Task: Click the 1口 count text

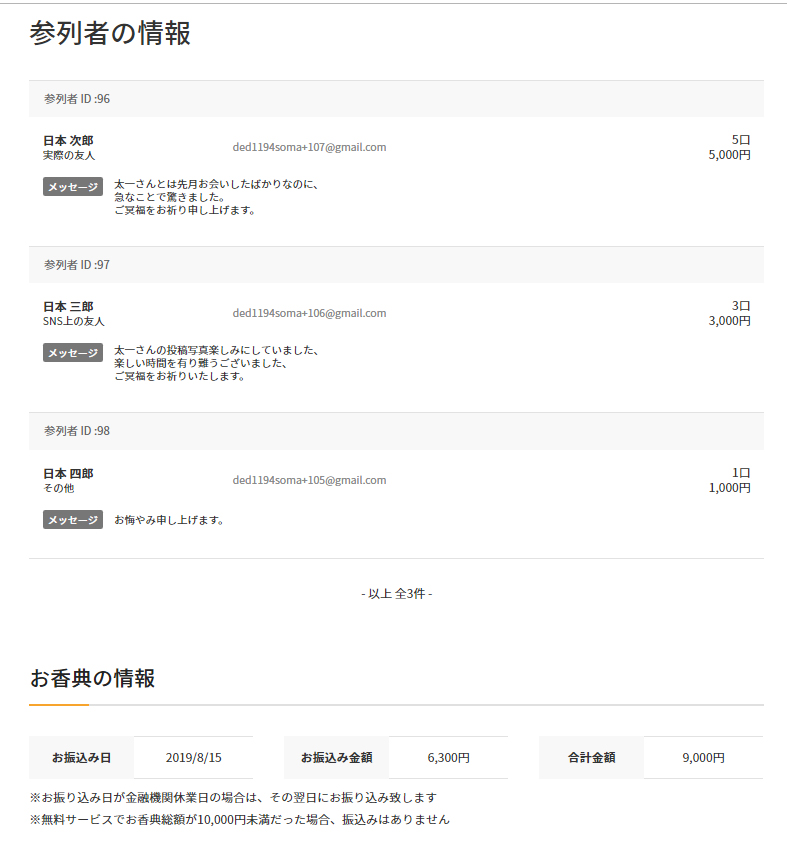Action: coord(741,473)
